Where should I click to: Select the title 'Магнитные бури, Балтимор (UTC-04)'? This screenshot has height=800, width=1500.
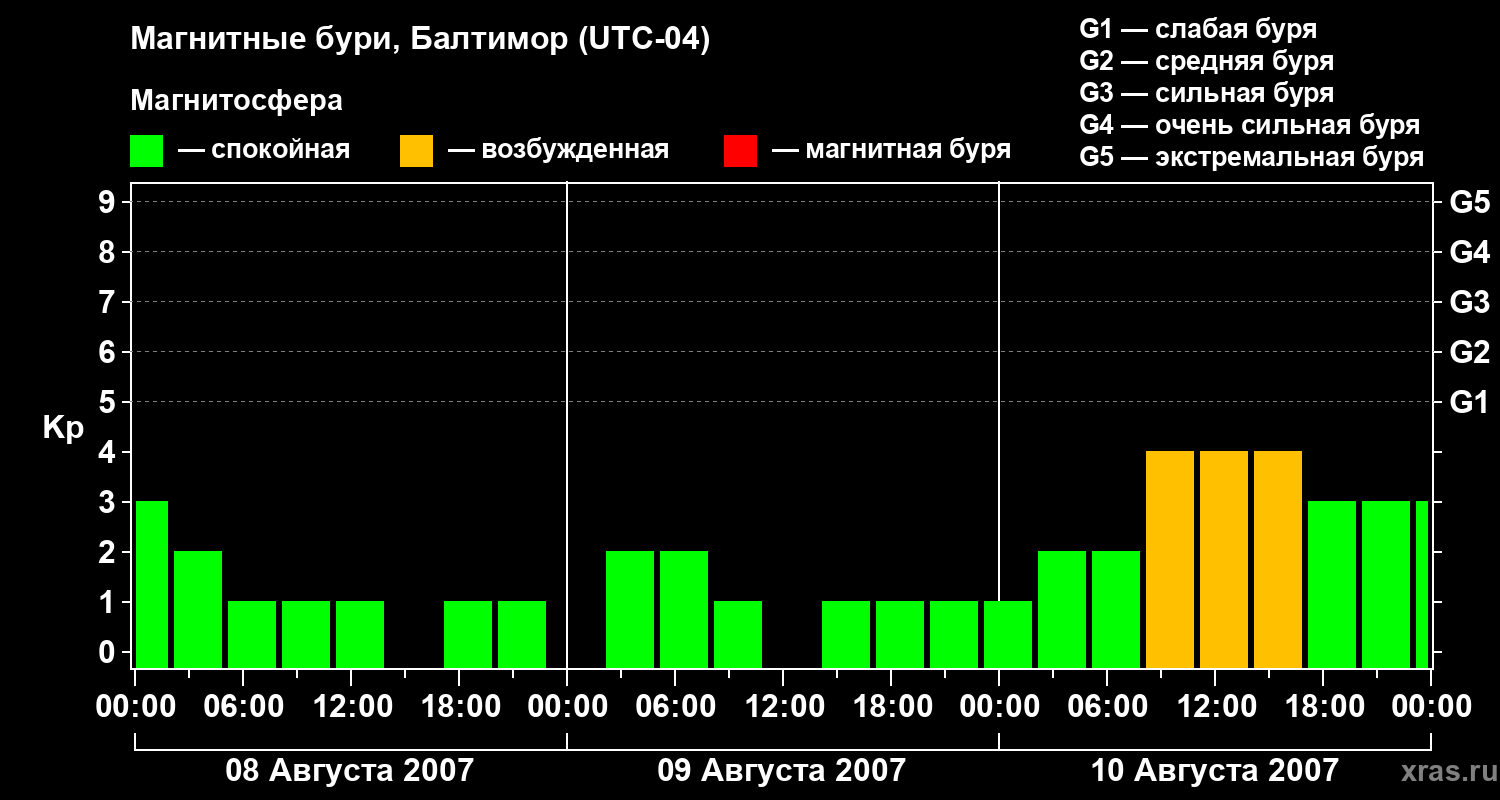tap(420, 41)
